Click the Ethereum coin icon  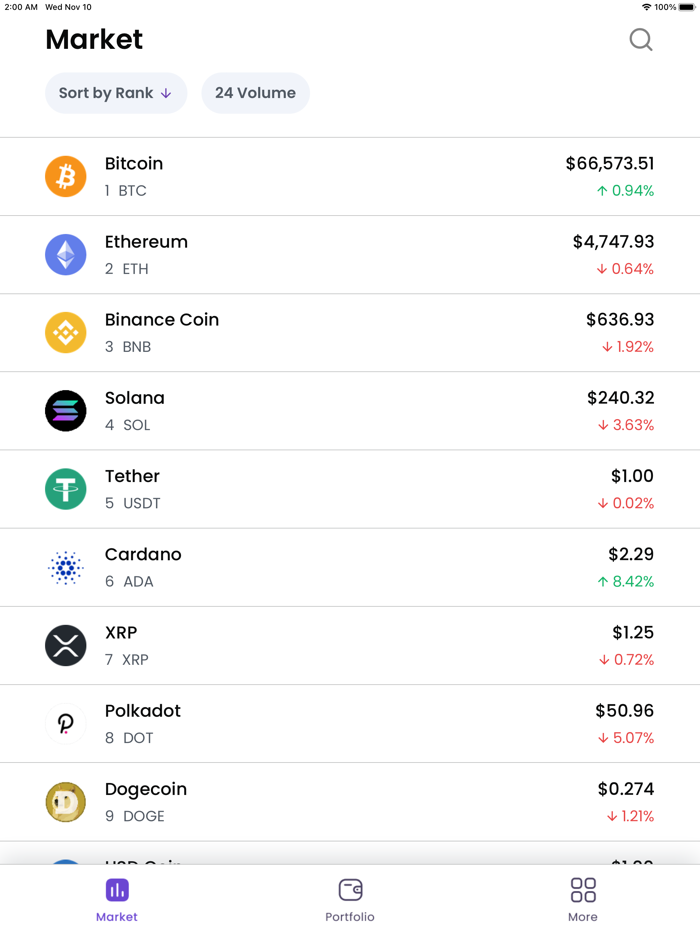click(66, 254)
